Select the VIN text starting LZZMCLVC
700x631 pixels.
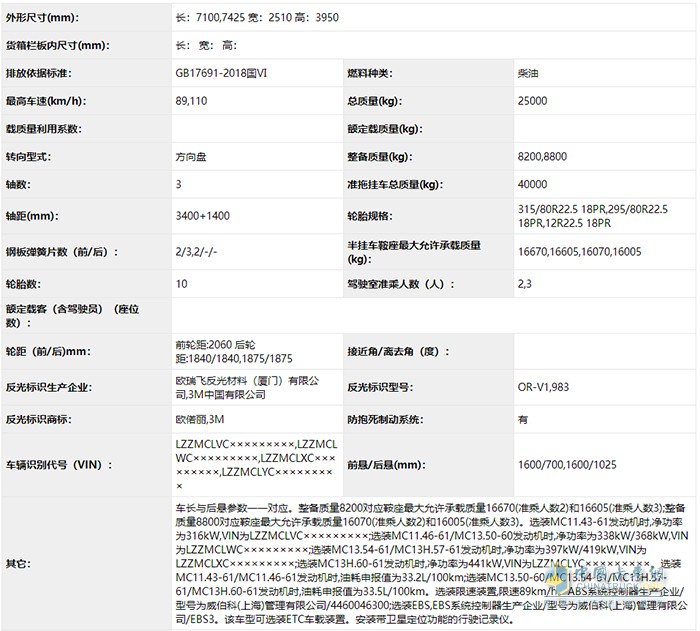pos(256,465)
